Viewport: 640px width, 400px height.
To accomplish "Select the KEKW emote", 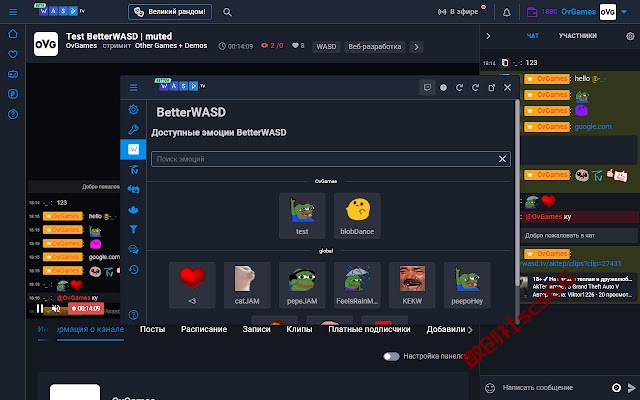I will tap(412, 285).
